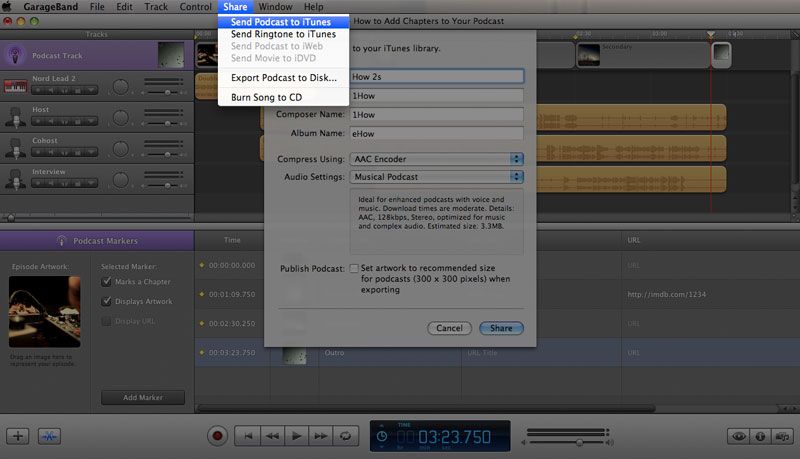Screen dimensions: 800x459
Task: Show the Loop Browser eye button
Action: [x=738, y=436]
